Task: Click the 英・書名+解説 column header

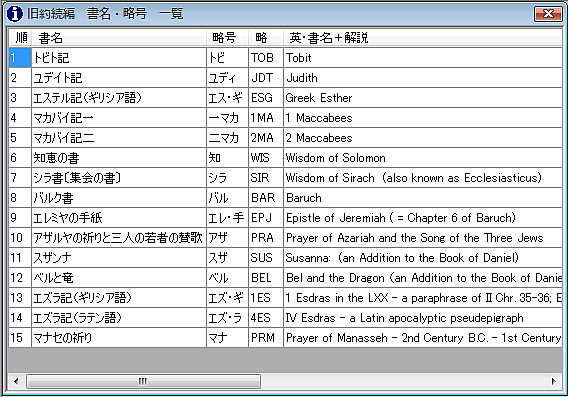Action: coord(422,37)
